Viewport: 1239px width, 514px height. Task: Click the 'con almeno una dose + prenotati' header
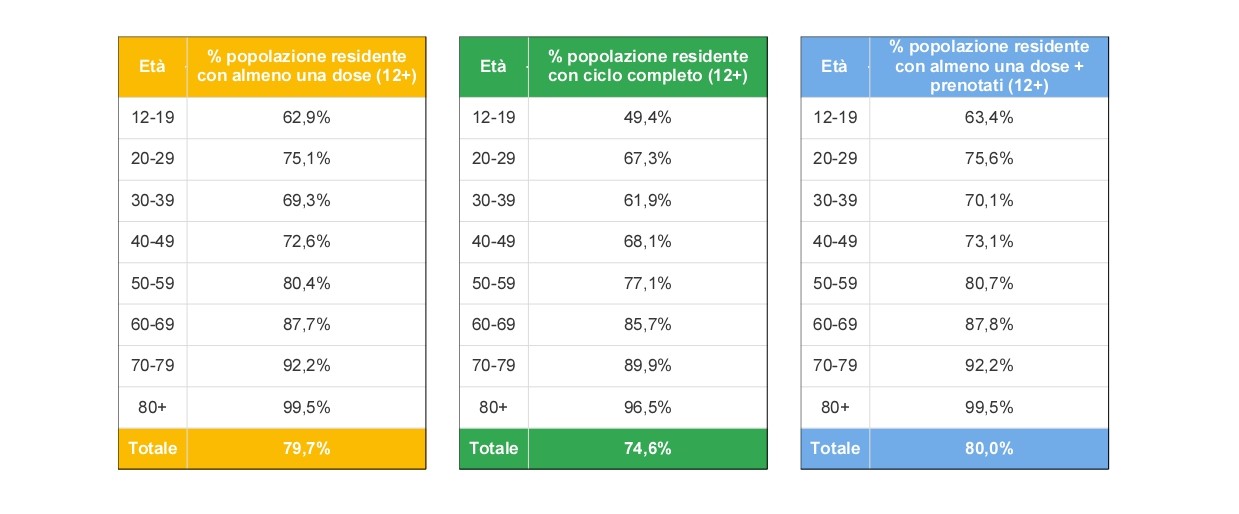point(989,66)
